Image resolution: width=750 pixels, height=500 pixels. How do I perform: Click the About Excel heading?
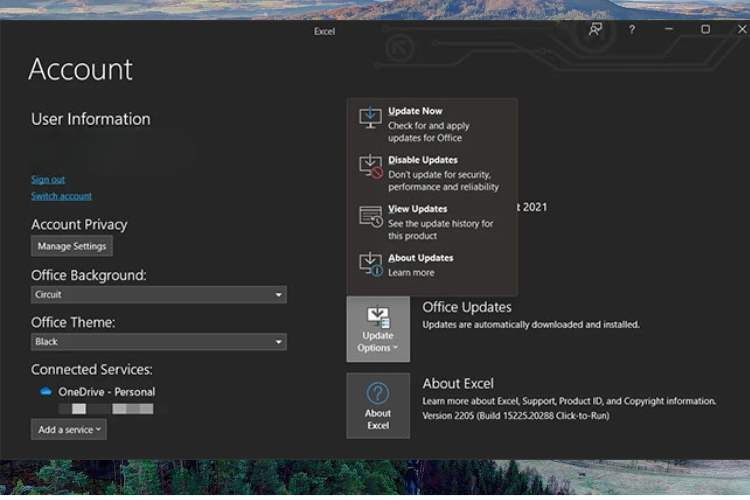click(458, 384)
